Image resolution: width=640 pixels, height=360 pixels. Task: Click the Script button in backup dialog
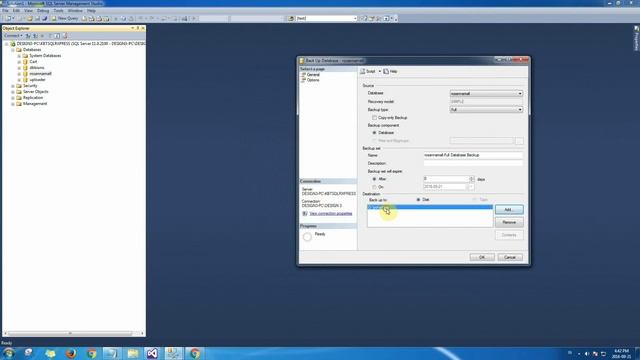(x=368, y=71)
